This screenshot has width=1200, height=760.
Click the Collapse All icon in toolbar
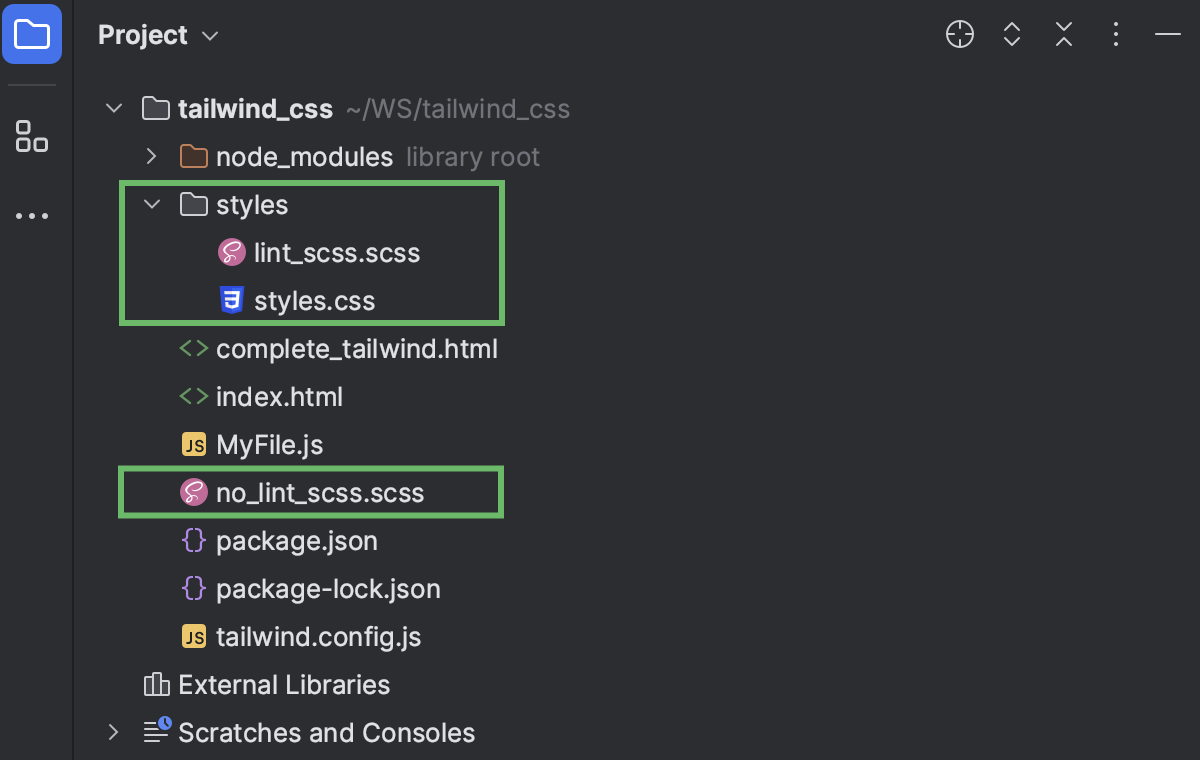[x=1063, y=34]
